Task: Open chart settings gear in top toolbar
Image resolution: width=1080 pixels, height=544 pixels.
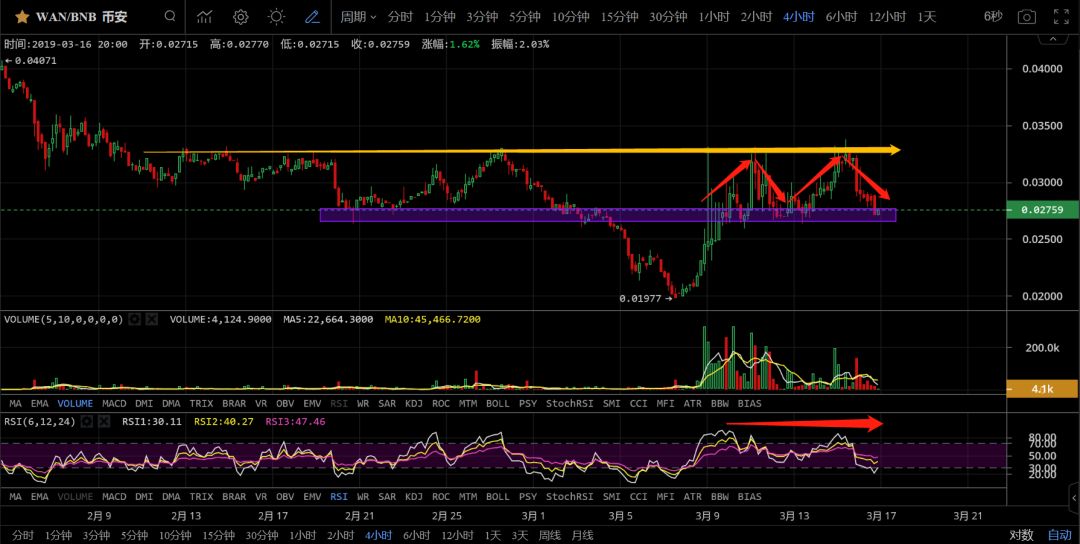Action: pos(240,17)
